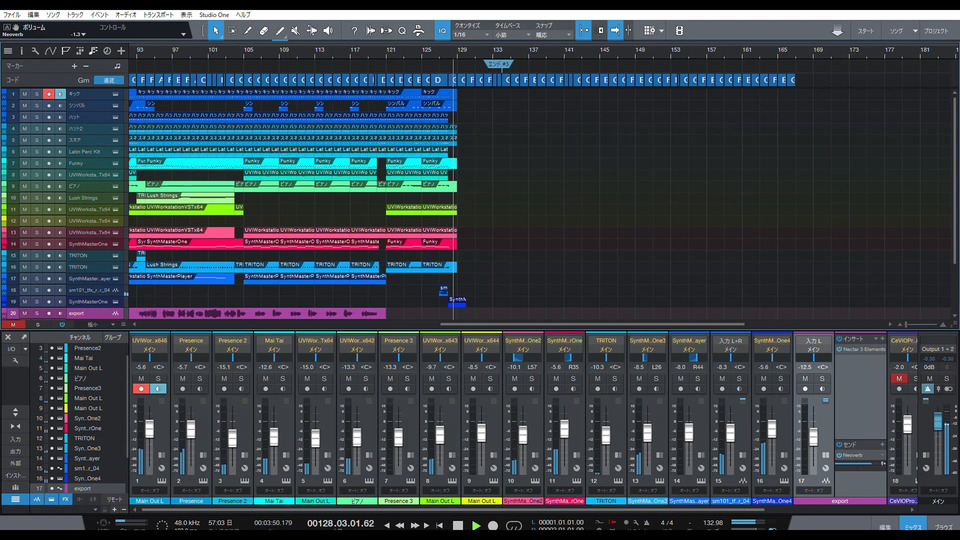Select the Eraser tool
Image resolution: width=960 pixels, height=540 pixels.
coord(264,31)
